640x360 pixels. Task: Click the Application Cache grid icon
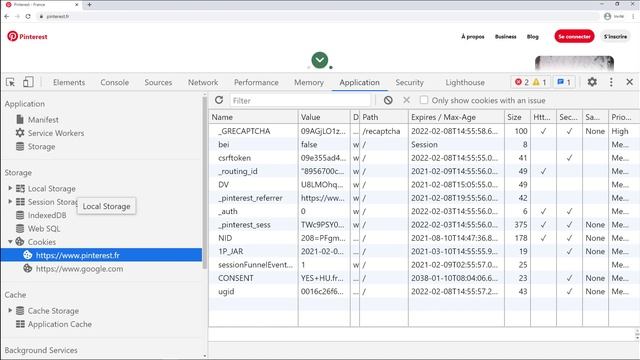tap(20, 324)
